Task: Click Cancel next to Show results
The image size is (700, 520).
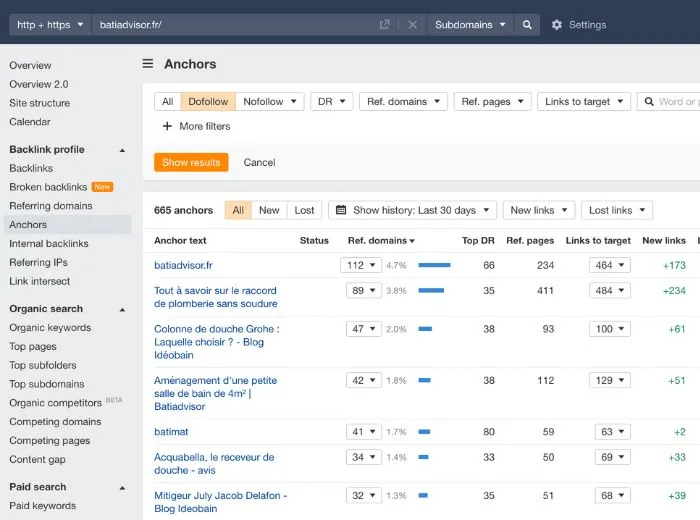Action: point(259,162)
